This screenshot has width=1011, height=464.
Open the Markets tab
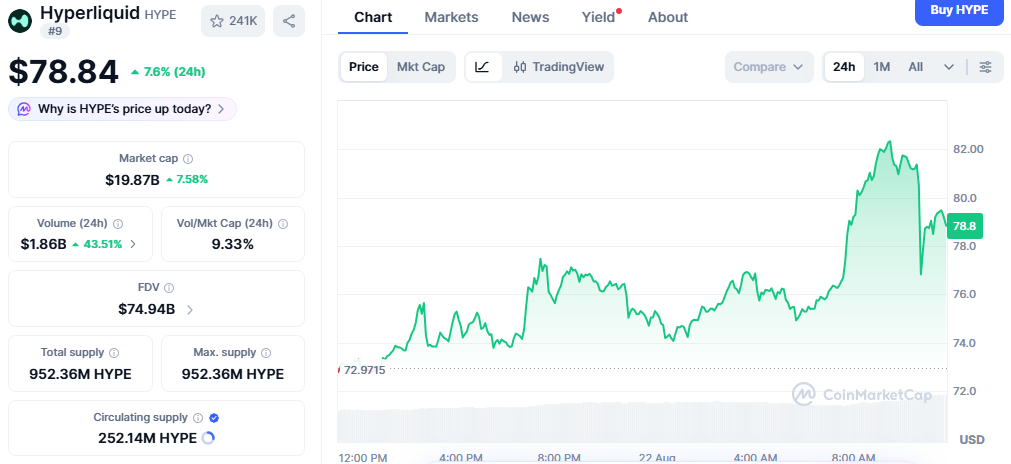[451, 17]
